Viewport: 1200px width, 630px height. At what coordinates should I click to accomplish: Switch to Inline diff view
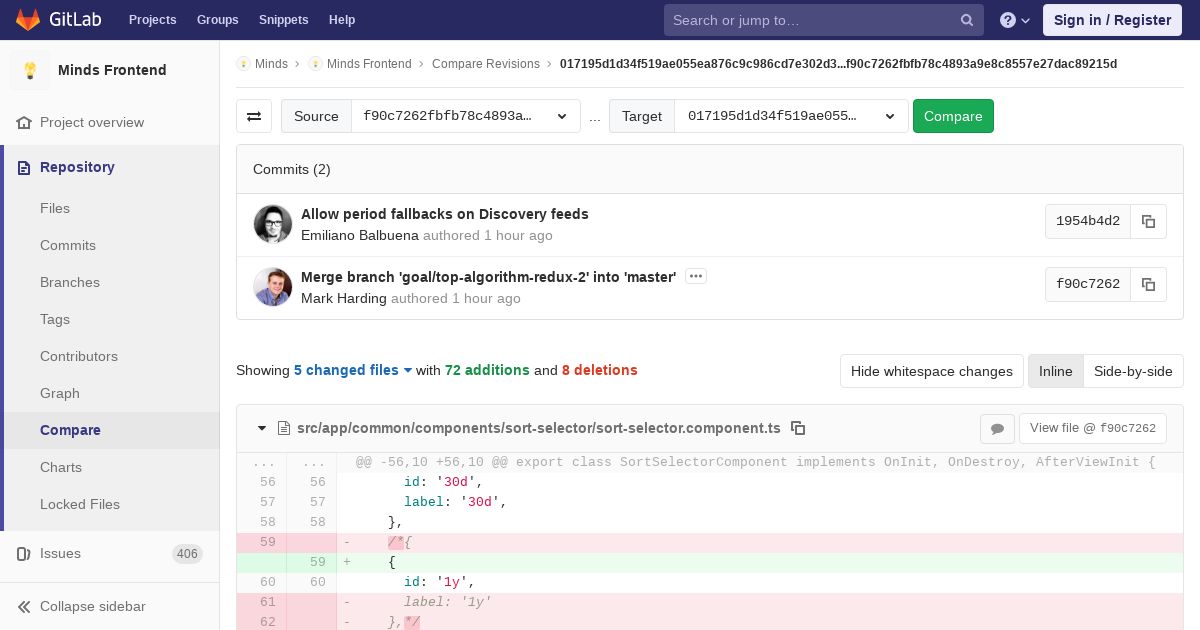tap(1055, 371)
